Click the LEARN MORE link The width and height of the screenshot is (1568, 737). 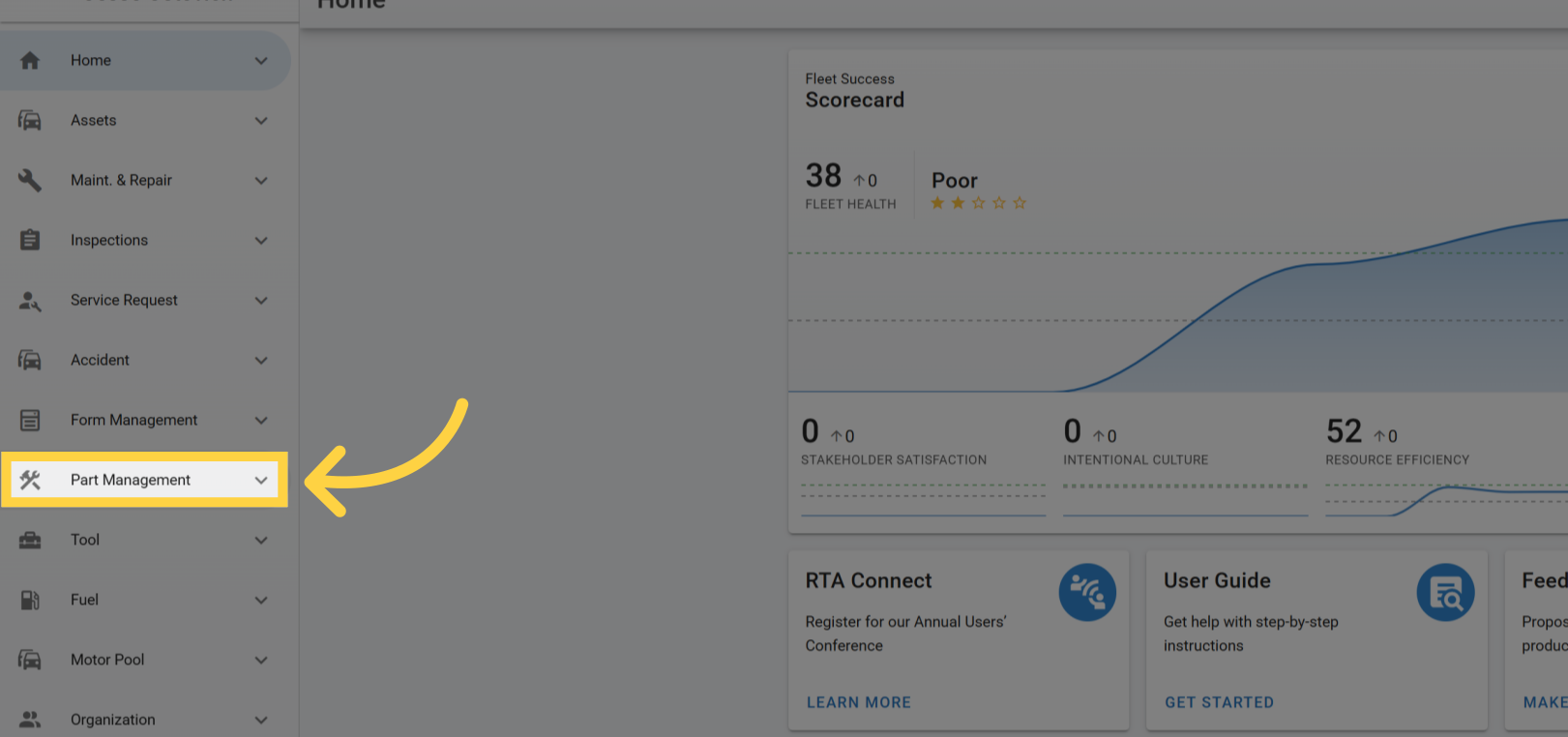point(858,702)
